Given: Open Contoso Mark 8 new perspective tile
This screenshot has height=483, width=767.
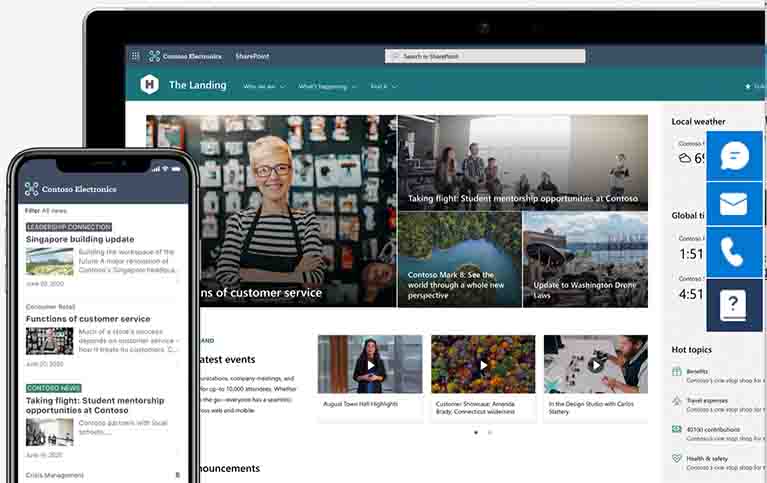Looking at the screenshot, I should pos(460,260).
